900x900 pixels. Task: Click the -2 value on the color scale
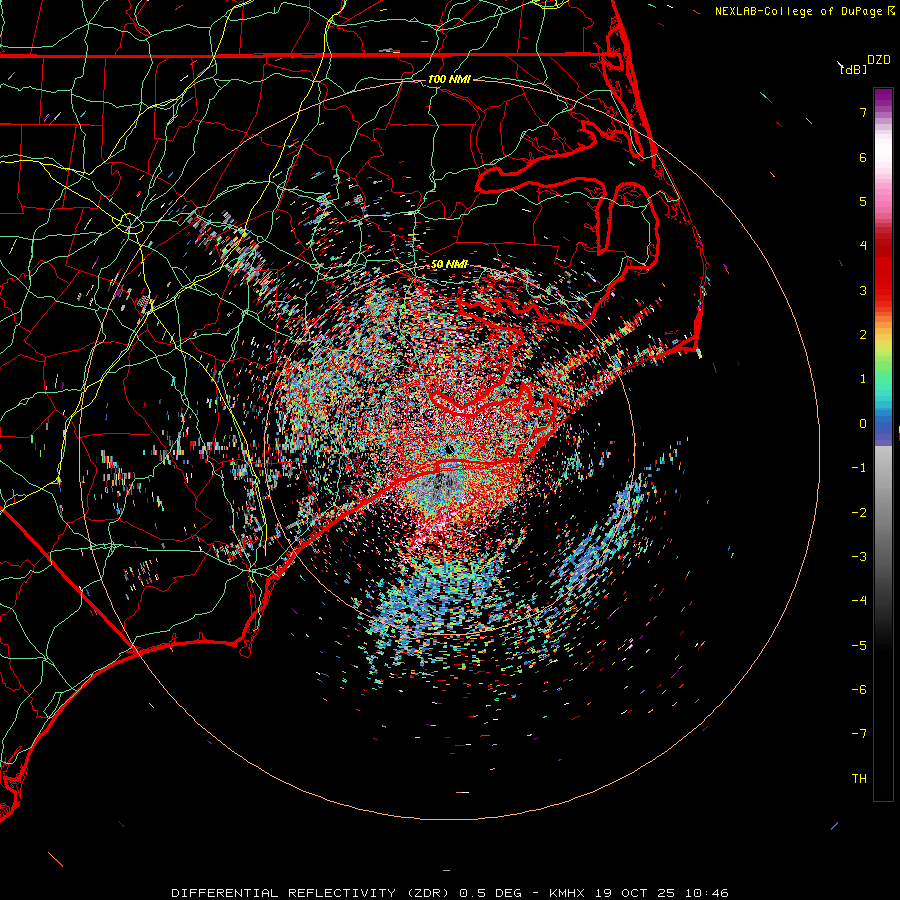click(859, 513)
